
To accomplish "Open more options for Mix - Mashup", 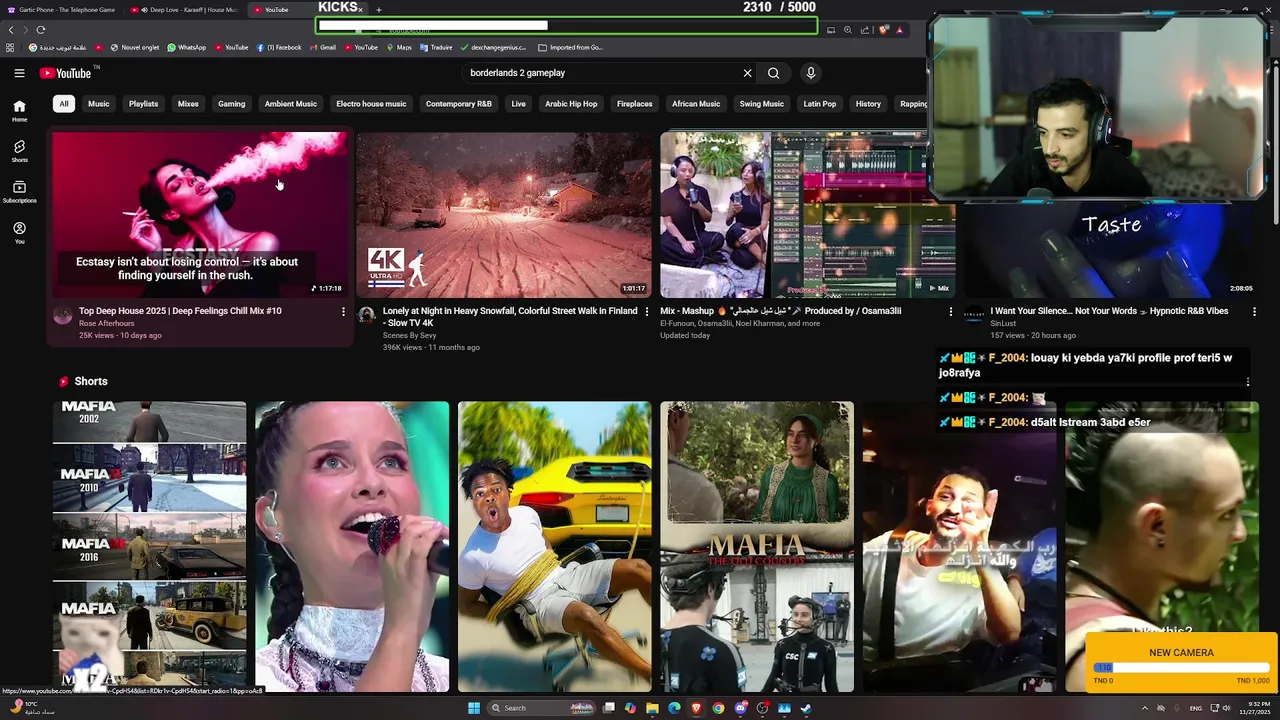I will point(951,312).
